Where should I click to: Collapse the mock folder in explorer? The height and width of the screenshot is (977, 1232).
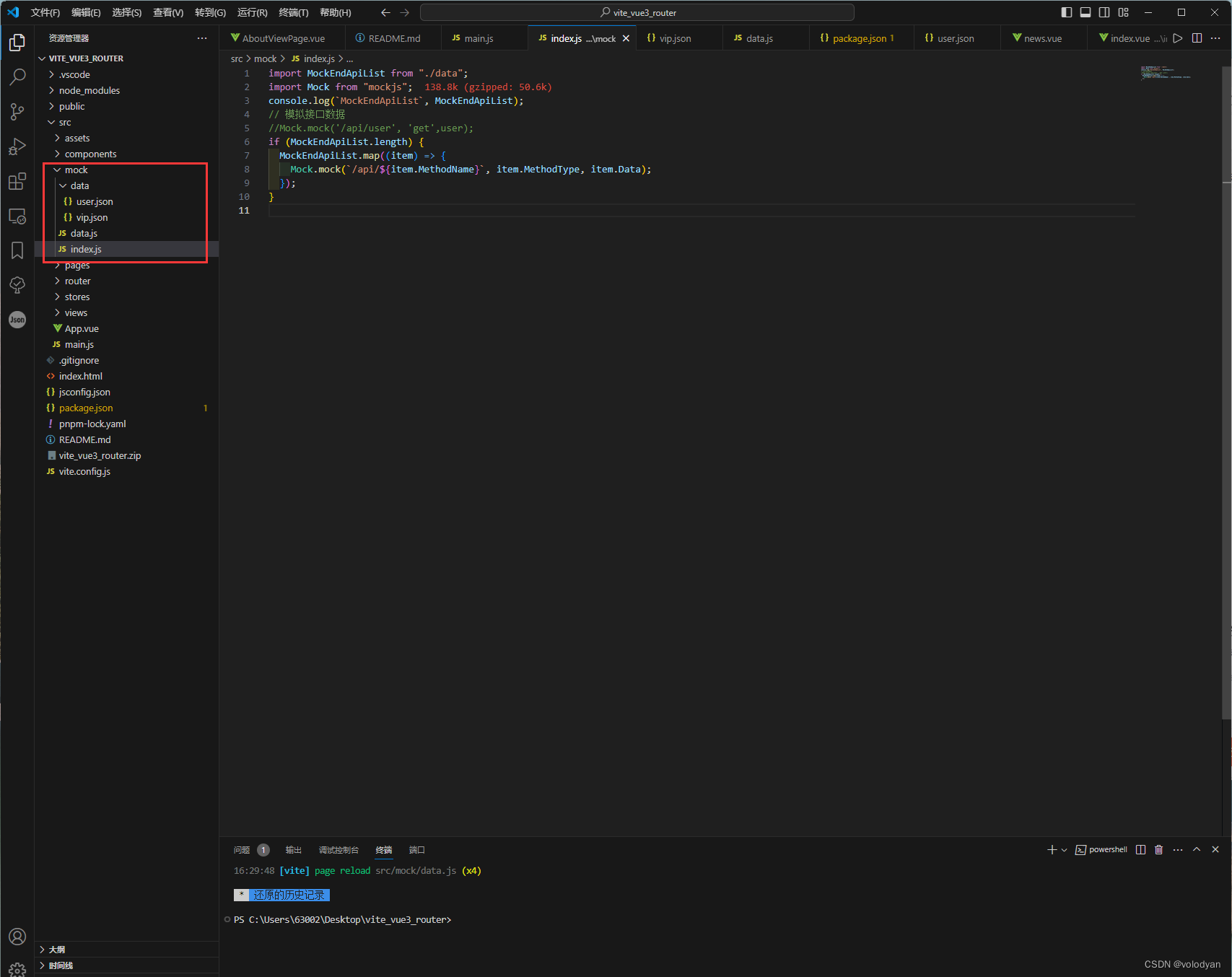click(77, 170)
